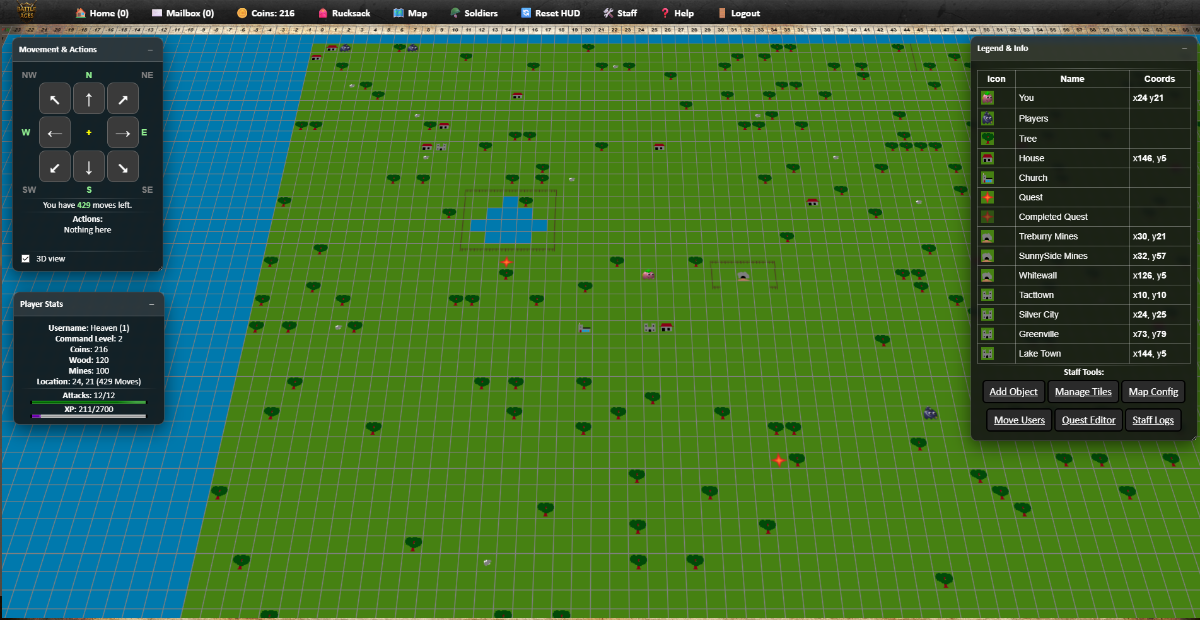Move north with the up arrow

pos(89,98)
